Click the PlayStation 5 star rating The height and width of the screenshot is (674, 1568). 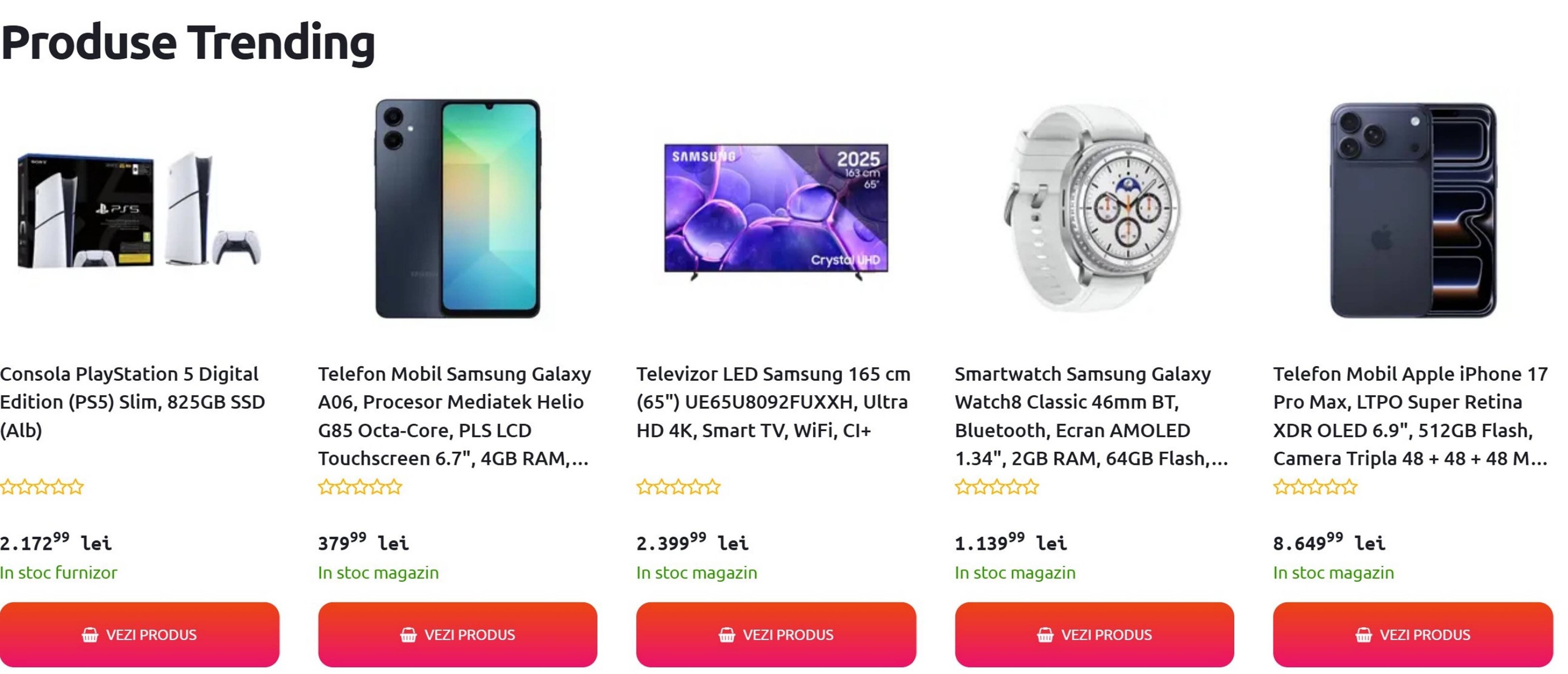(42, 487)
